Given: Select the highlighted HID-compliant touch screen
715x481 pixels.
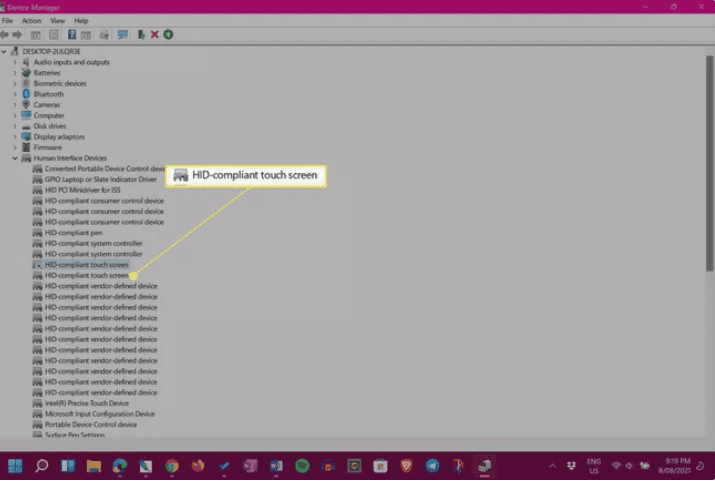Looking at the screenshot, I should pyautogui.click(x=86, y=265).
